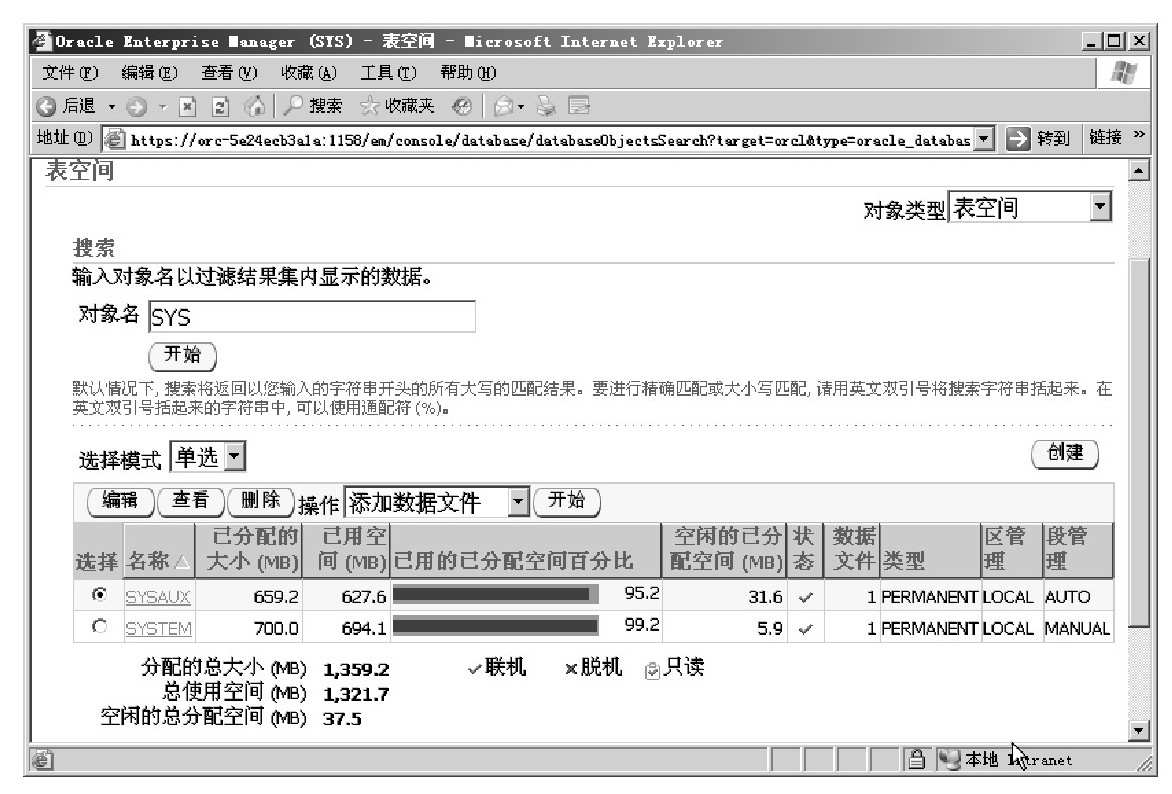This screenshot has height=794, width=1172.
Task: Click the 本地 Intranet zone icon
Action: [x=950, y=760]
